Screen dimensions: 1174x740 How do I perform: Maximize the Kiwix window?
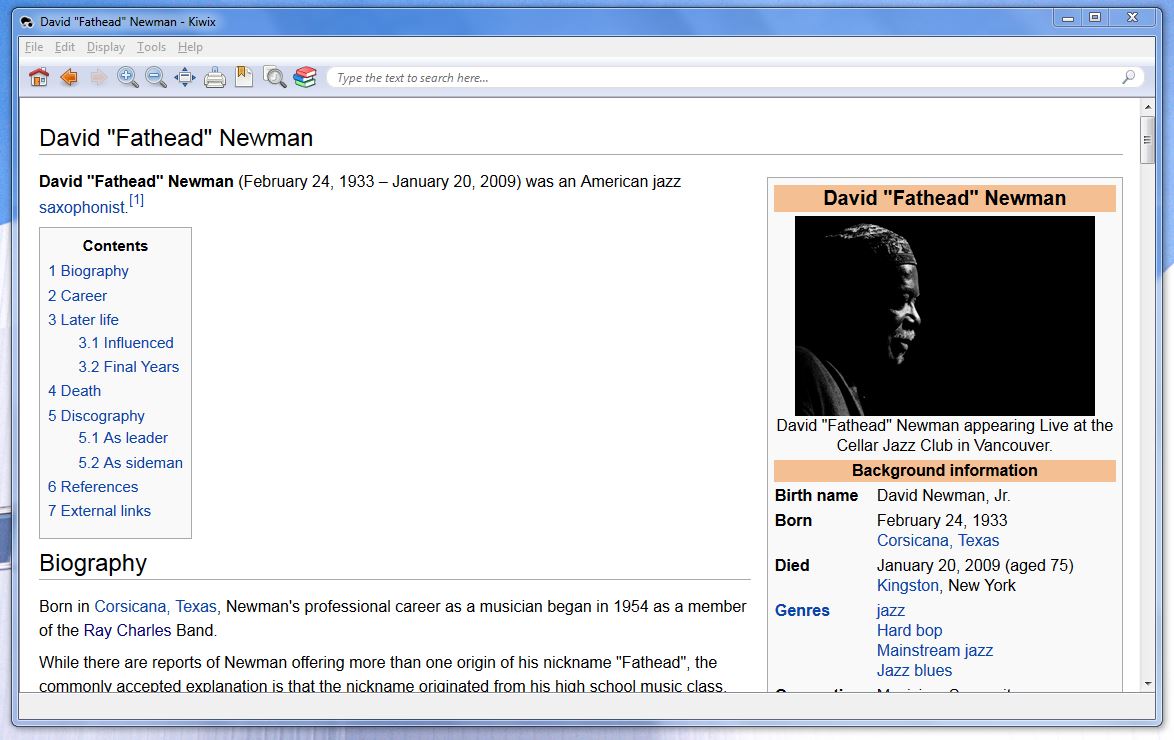(x=1095, y=18)
